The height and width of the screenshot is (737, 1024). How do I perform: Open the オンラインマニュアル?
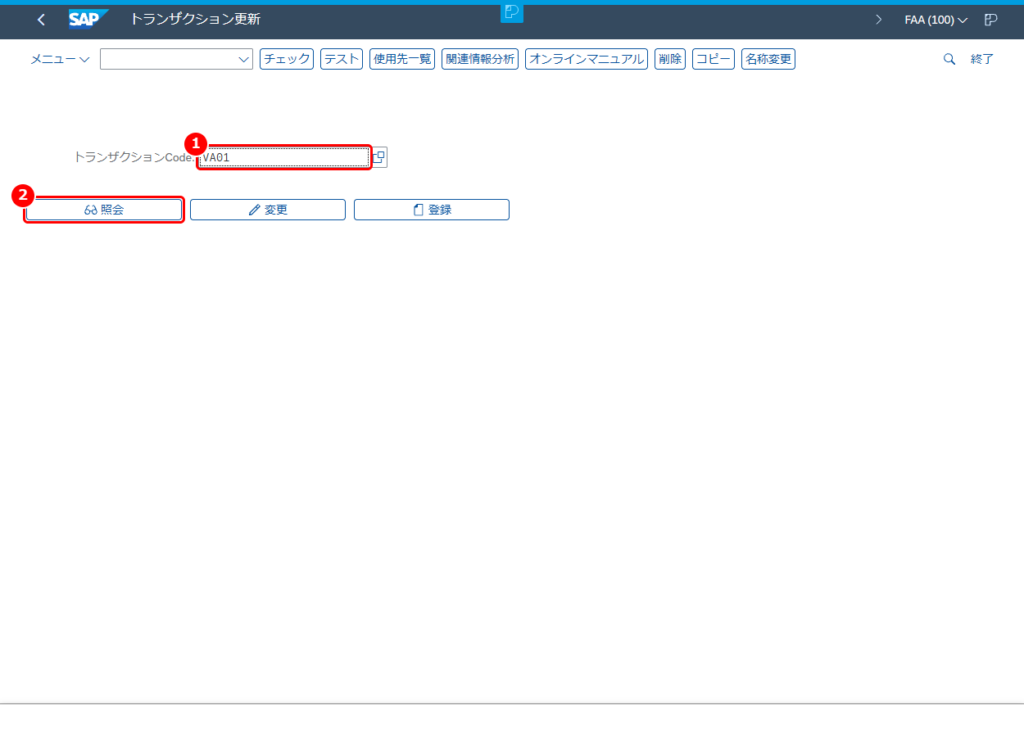point(586,59)
